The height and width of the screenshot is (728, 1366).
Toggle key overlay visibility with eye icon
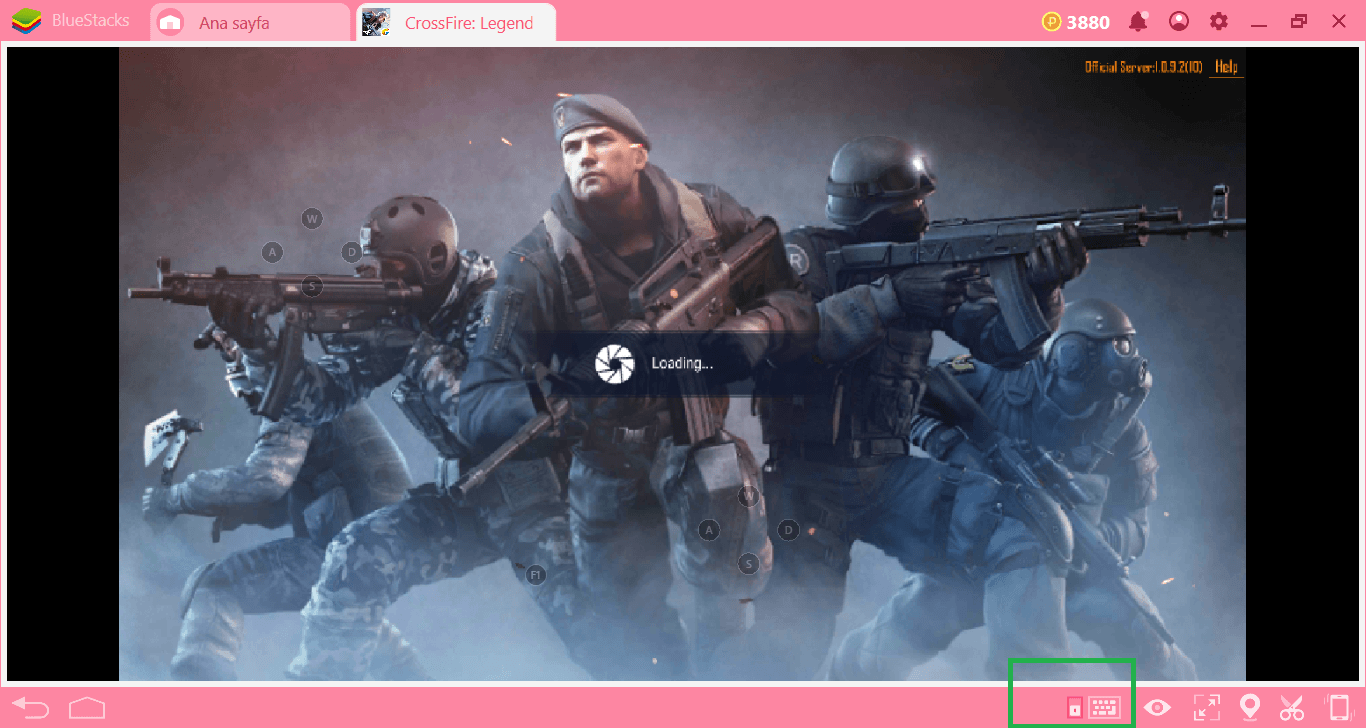click(x=1158, y=708)
